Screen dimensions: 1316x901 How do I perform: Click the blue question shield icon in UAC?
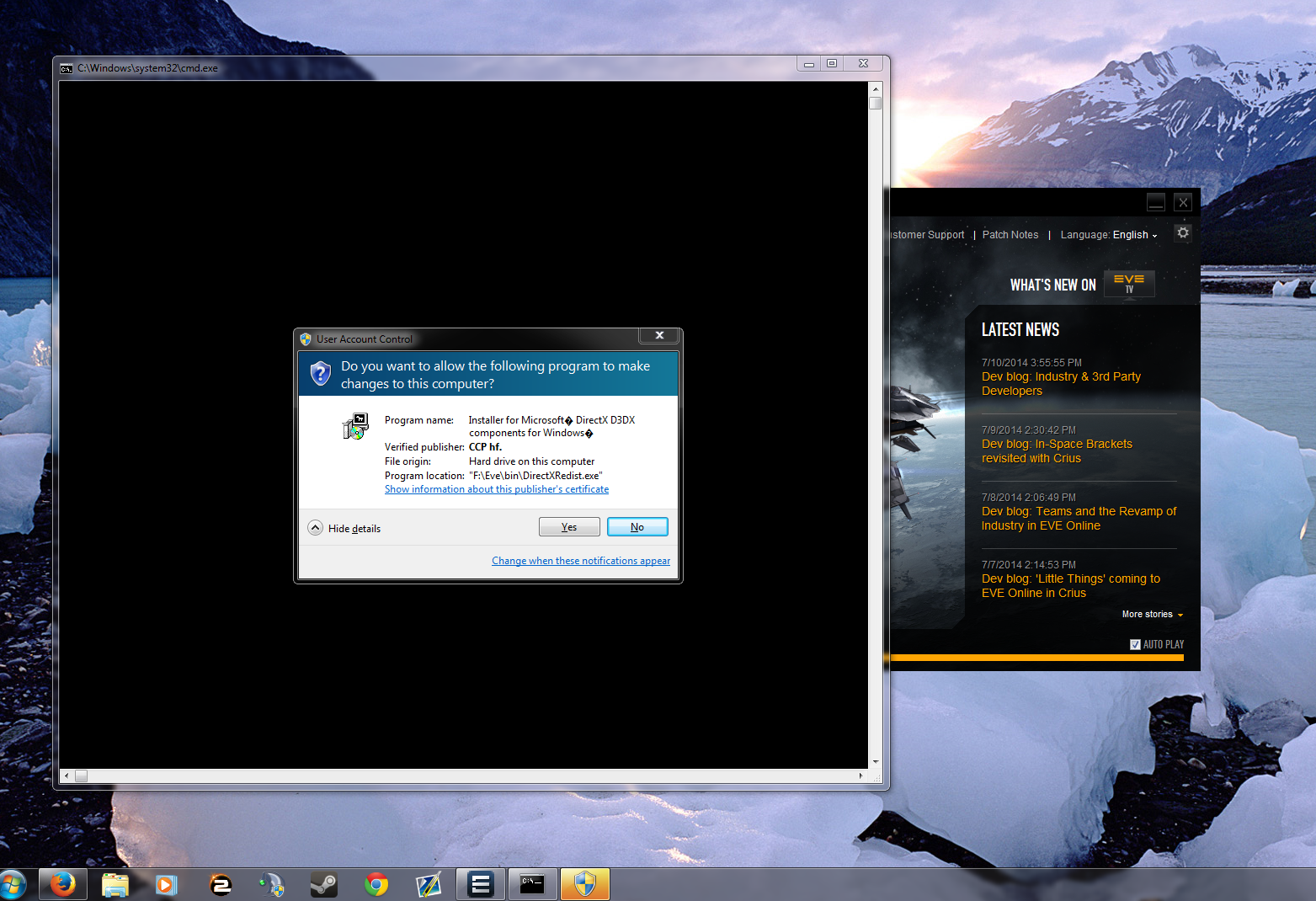pyautogui.click(x=320, y=373)
